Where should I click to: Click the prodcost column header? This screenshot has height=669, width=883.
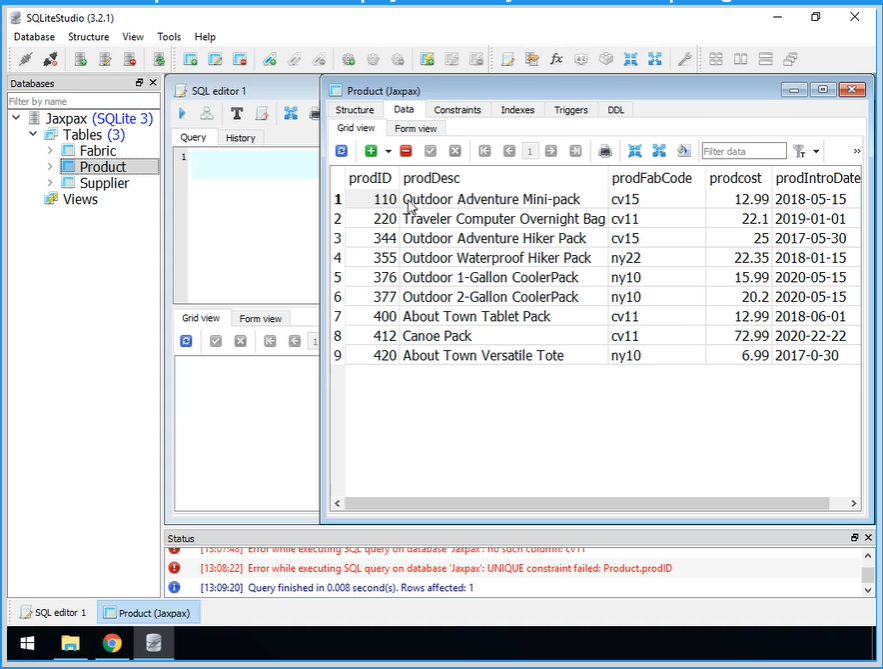click(735, 178)
